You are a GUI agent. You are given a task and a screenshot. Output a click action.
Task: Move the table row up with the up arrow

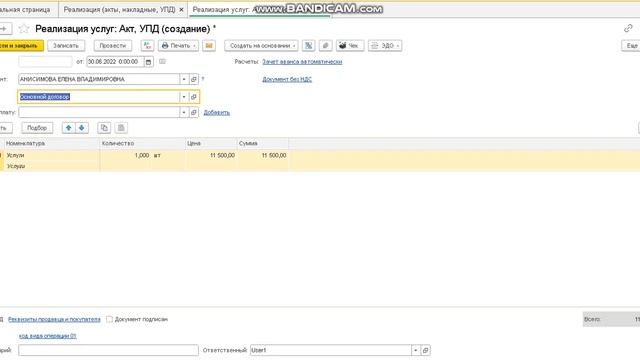pos(69,128)
